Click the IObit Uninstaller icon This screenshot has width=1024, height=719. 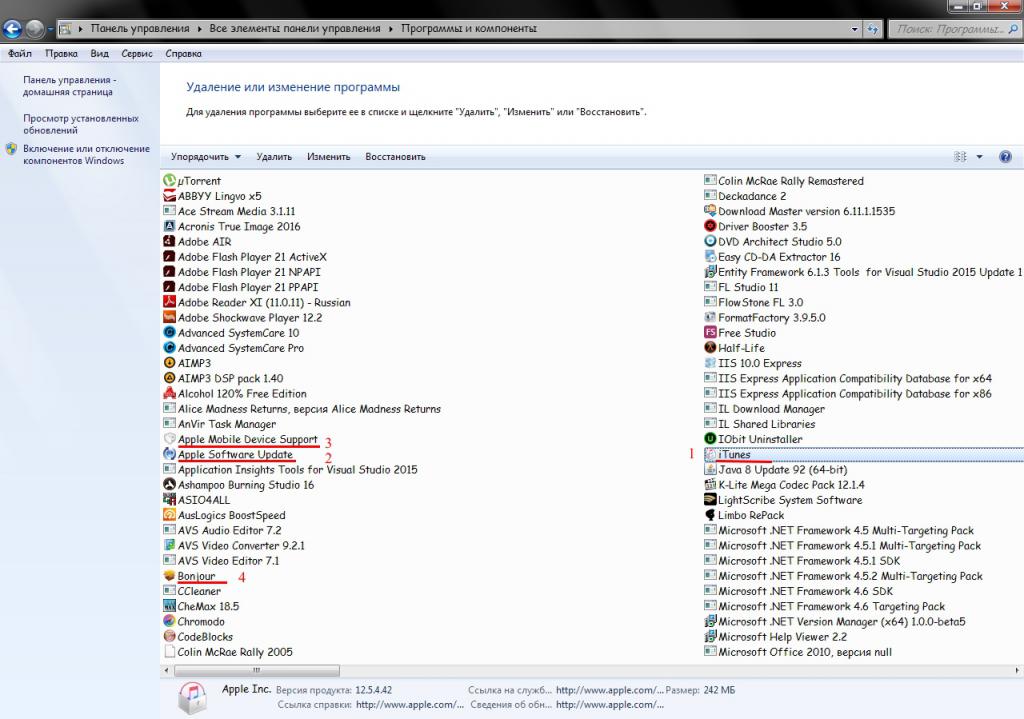(x=710, y=439)
